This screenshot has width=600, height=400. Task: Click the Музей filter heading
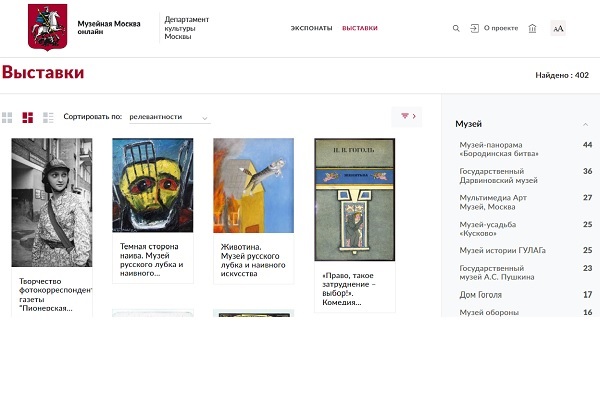(x=468, y=124)
